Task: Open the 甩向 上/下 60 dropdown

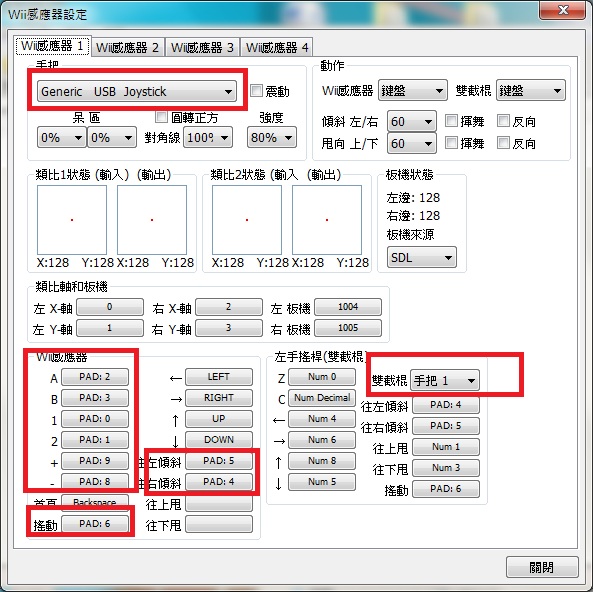Action: 412,143
